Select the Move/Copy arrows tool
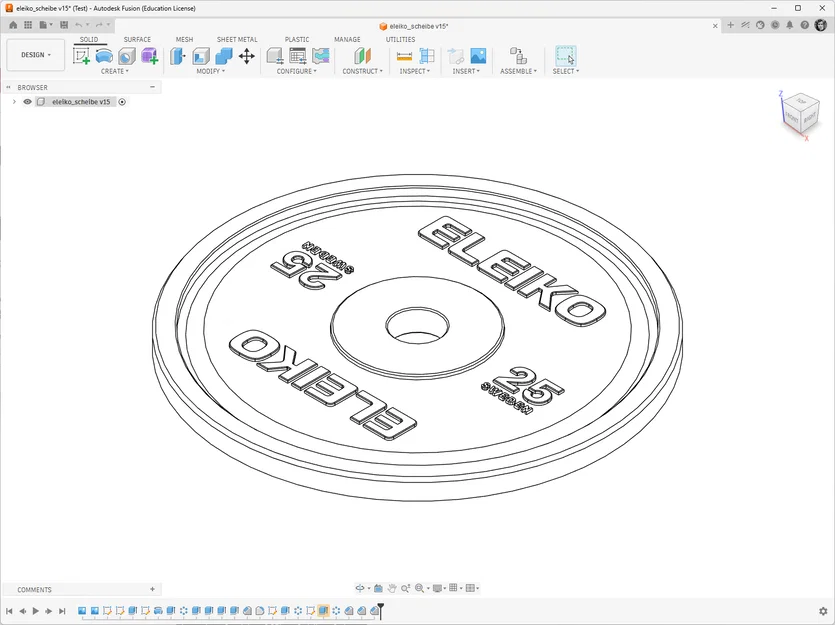Image resolution: width=835 pixels, height=625 pixels. [247, 56]
